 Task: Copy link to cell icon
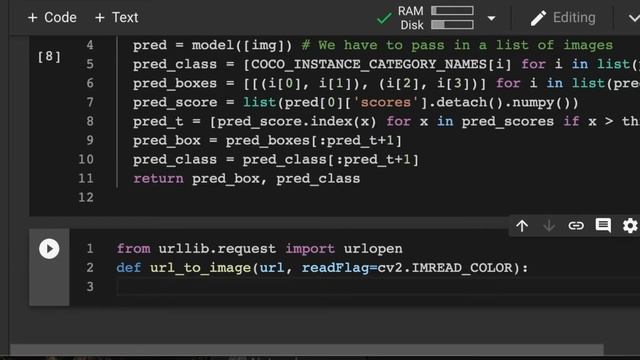tap(576, 226)
